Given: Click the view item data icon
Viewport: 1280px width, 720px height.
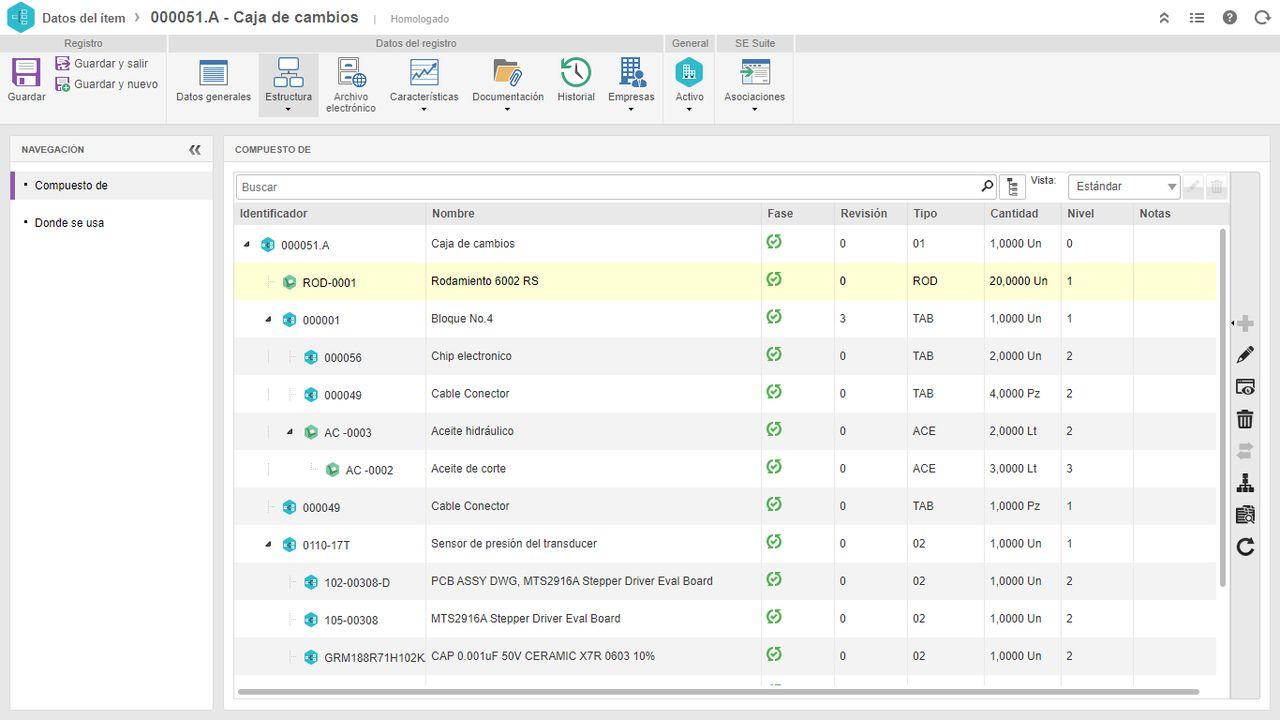Looking at the screenshot, I should [x=1245, y=387].
